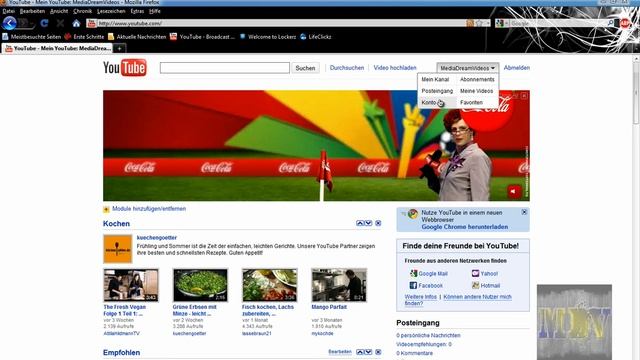Open The Fresh Vegan video thumbnail
640x360 pixels.
(131, 285)
